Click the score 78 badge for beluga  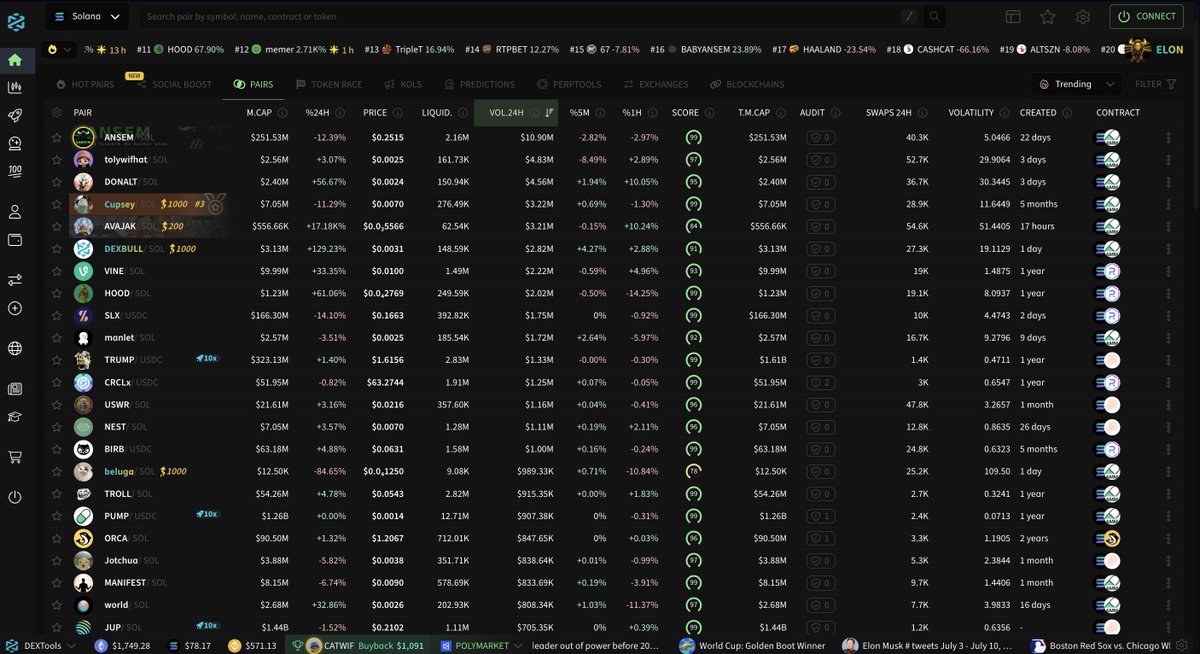pyautogui.click(x=692, y=471)
